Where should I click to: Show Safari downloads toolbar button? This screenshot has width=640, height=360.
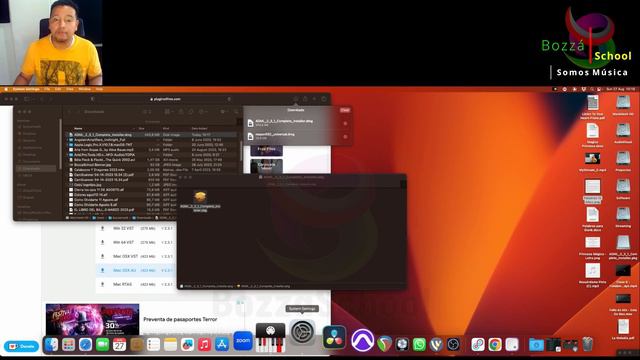(296, 99)
